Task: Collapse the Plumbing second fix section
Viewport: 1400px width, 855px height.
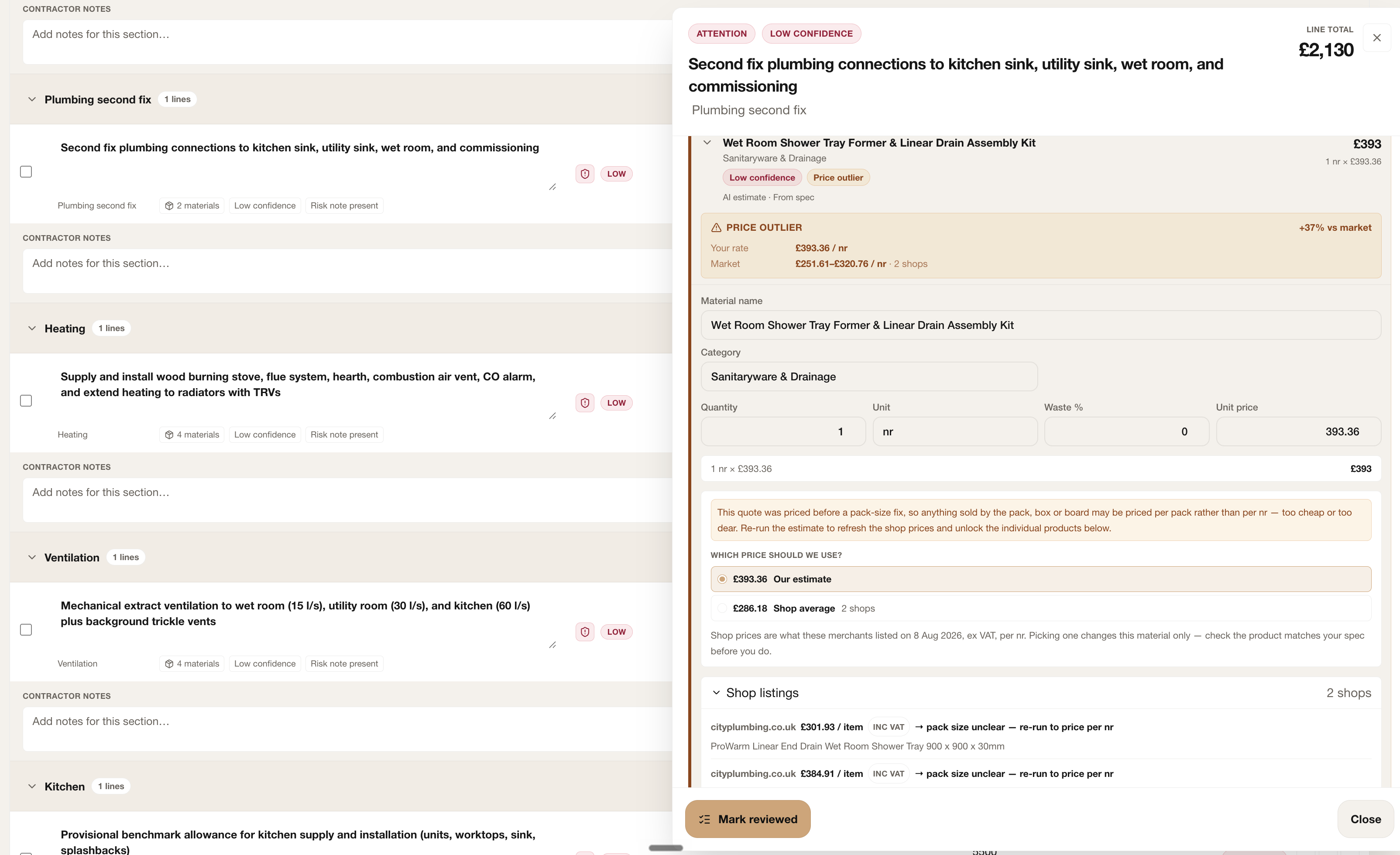Action: coord(32,99)
